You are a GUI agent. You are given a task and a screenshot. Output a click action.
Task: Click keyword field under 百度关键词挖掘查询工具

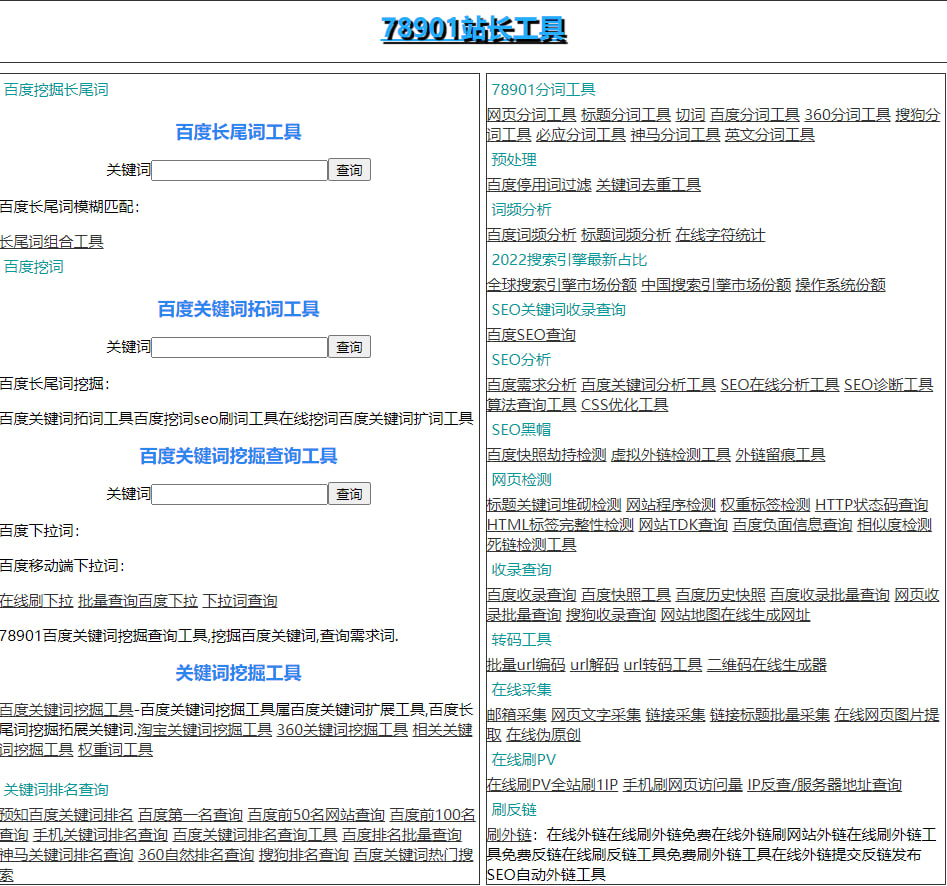pos(239,494)
